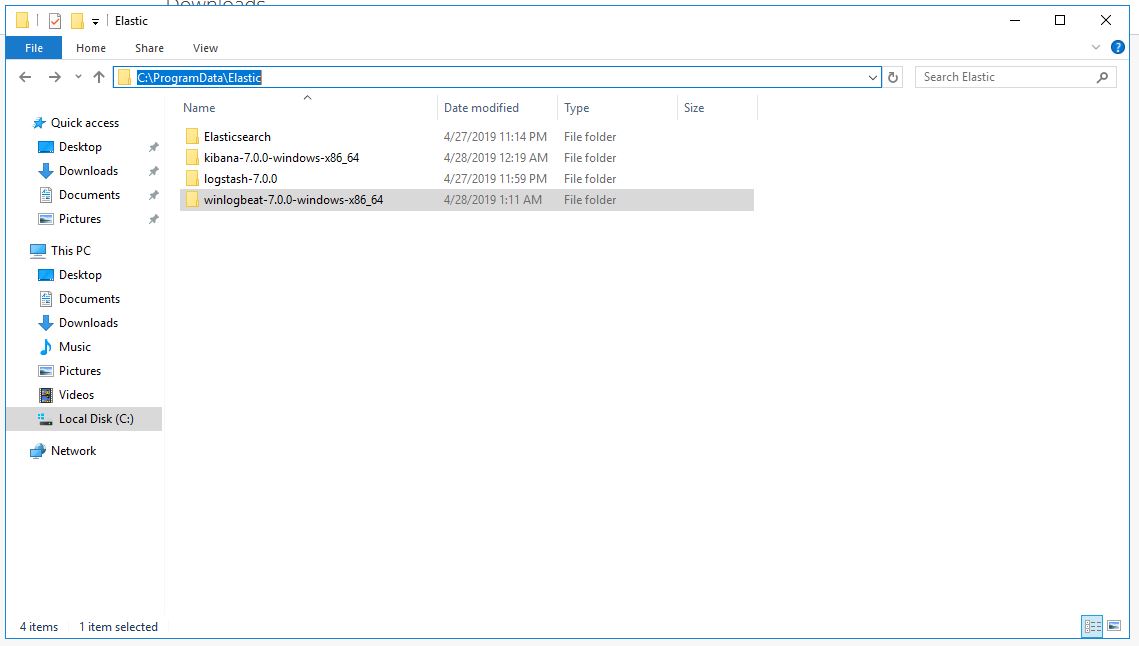
Task: Click the Videos filmstrip icon
Action: tap(46, 395)
